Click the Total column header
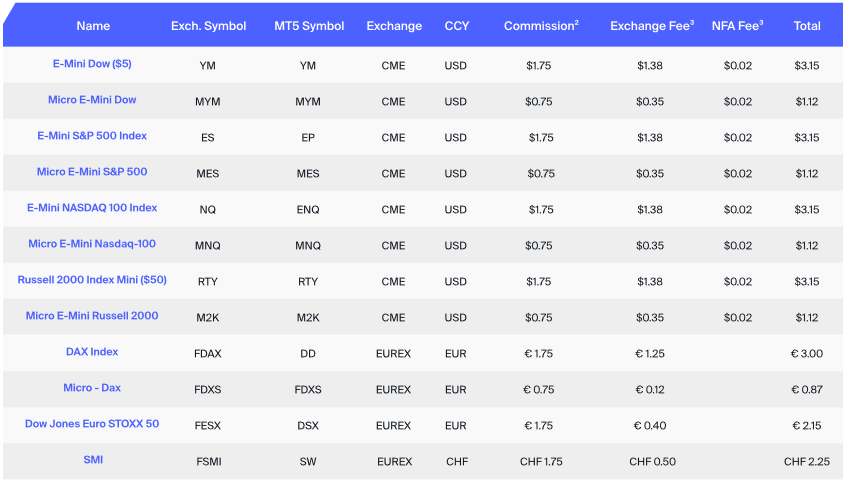 [x=806, y=26]
